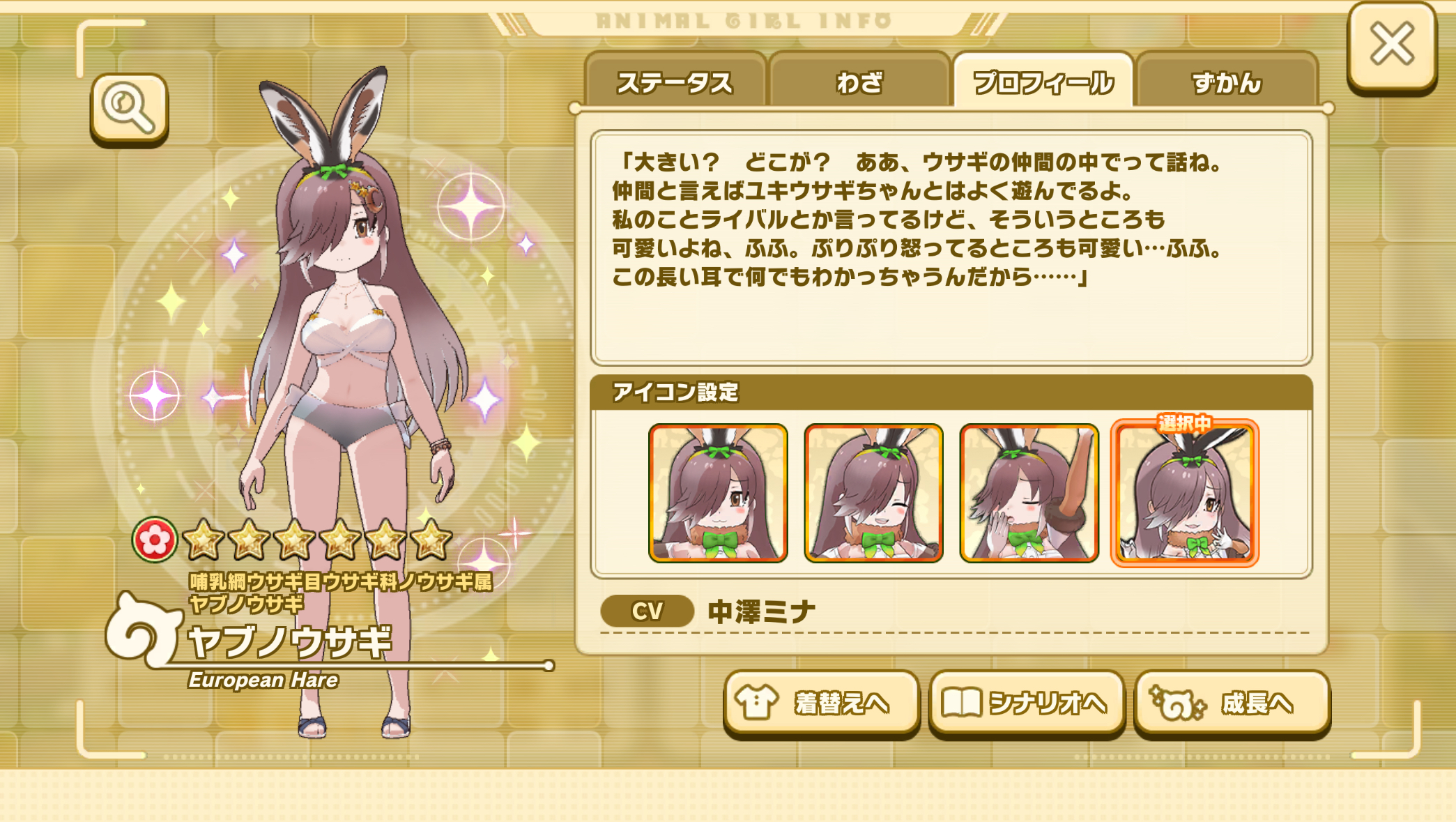Choose the third winking icon thumbnail
The height and width of the screenshot is (822, 1456).
point(1029,493)
